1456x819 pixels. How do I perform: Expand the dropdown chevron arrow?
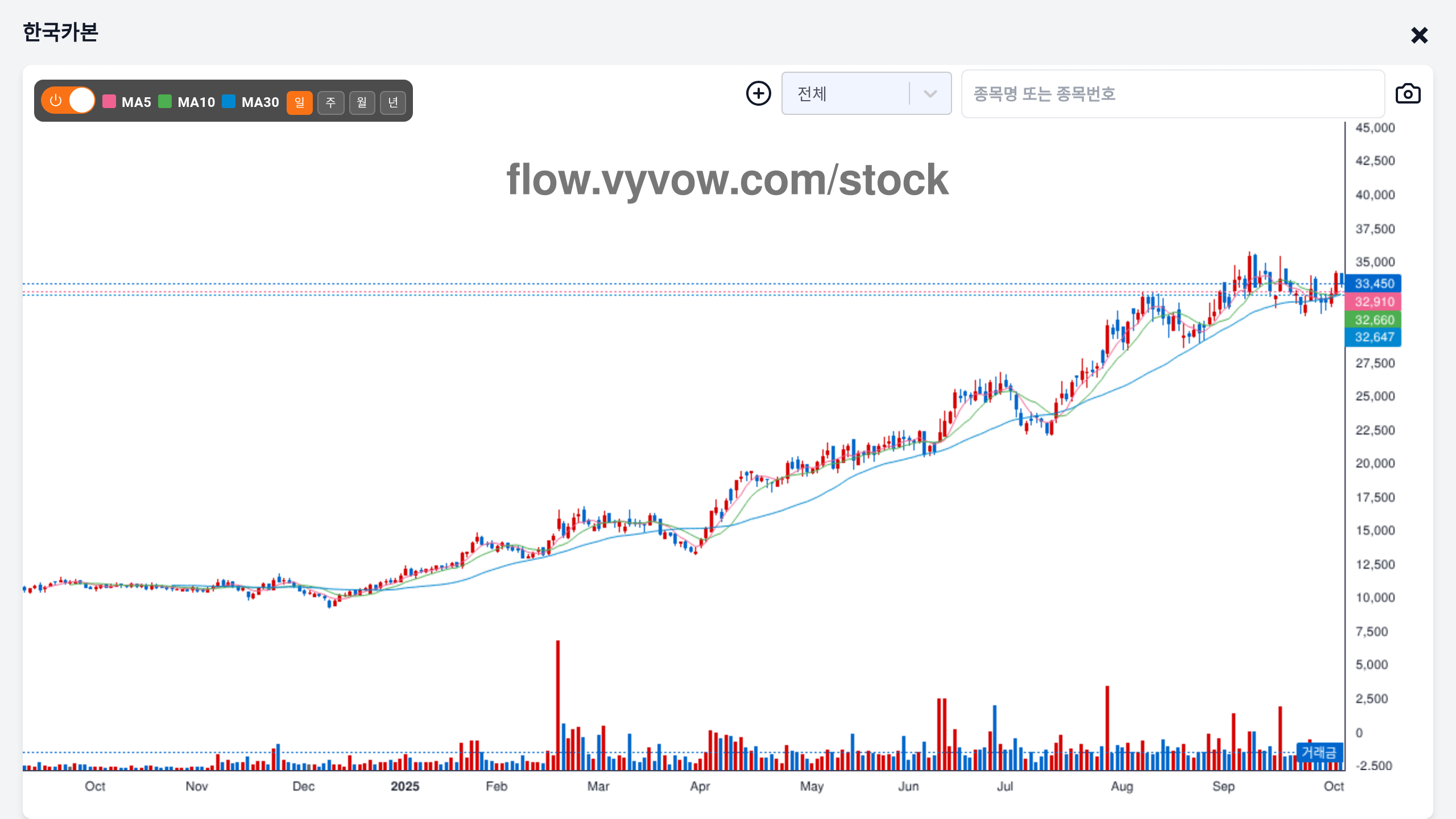point(930,94)
